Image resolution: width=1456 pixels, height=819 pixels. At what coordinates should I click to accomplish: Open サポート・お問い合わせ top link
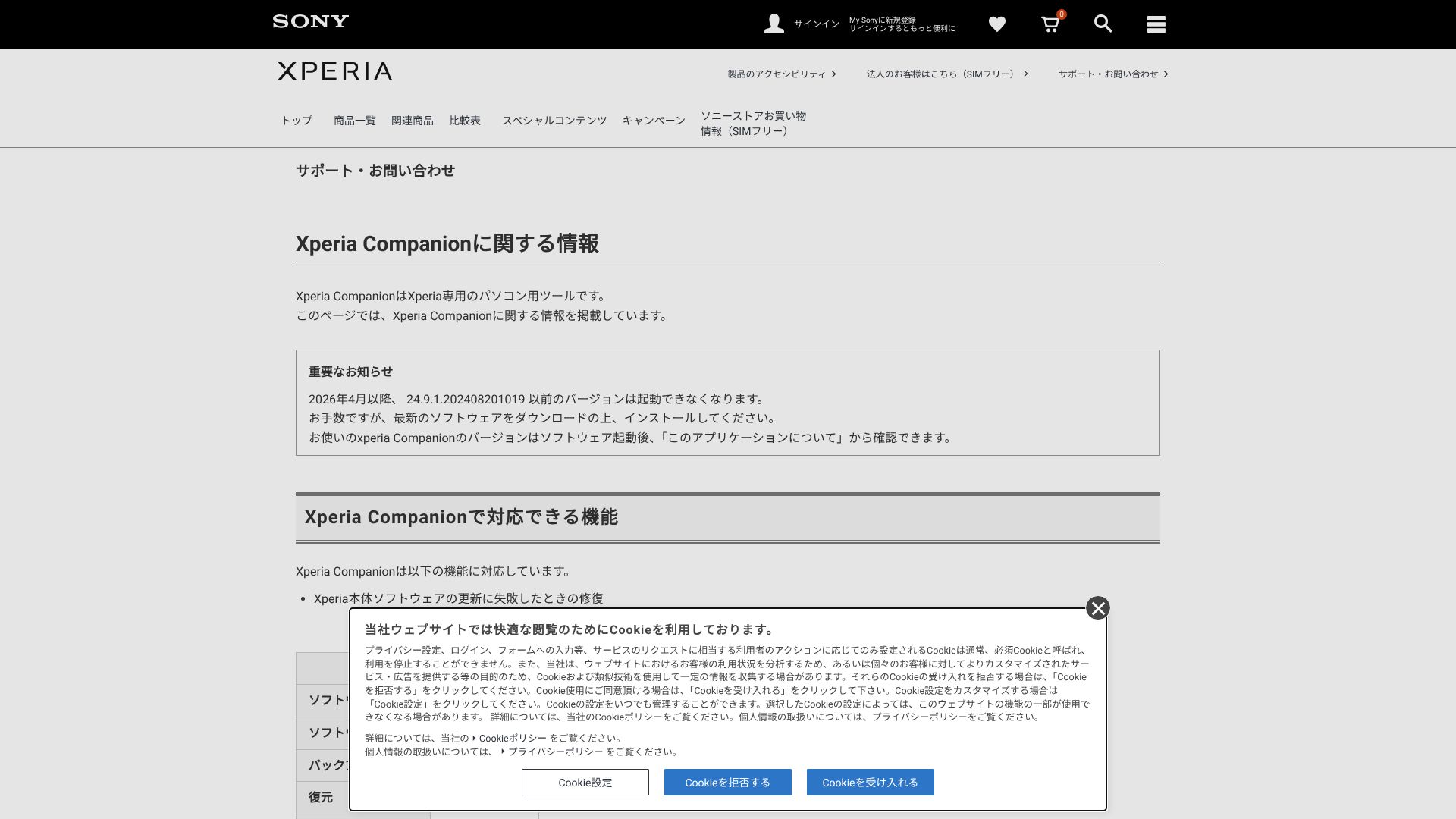1113,74
